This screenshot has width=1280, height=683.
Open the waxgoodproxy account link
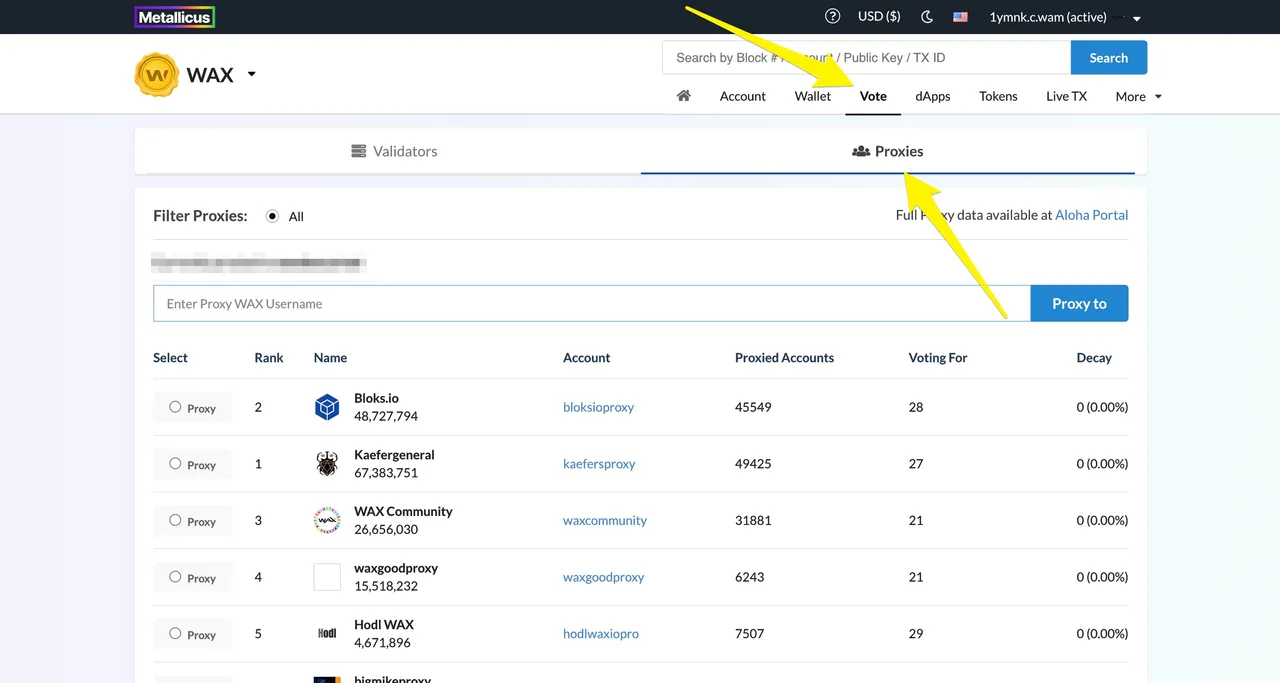tap(603, 577)
